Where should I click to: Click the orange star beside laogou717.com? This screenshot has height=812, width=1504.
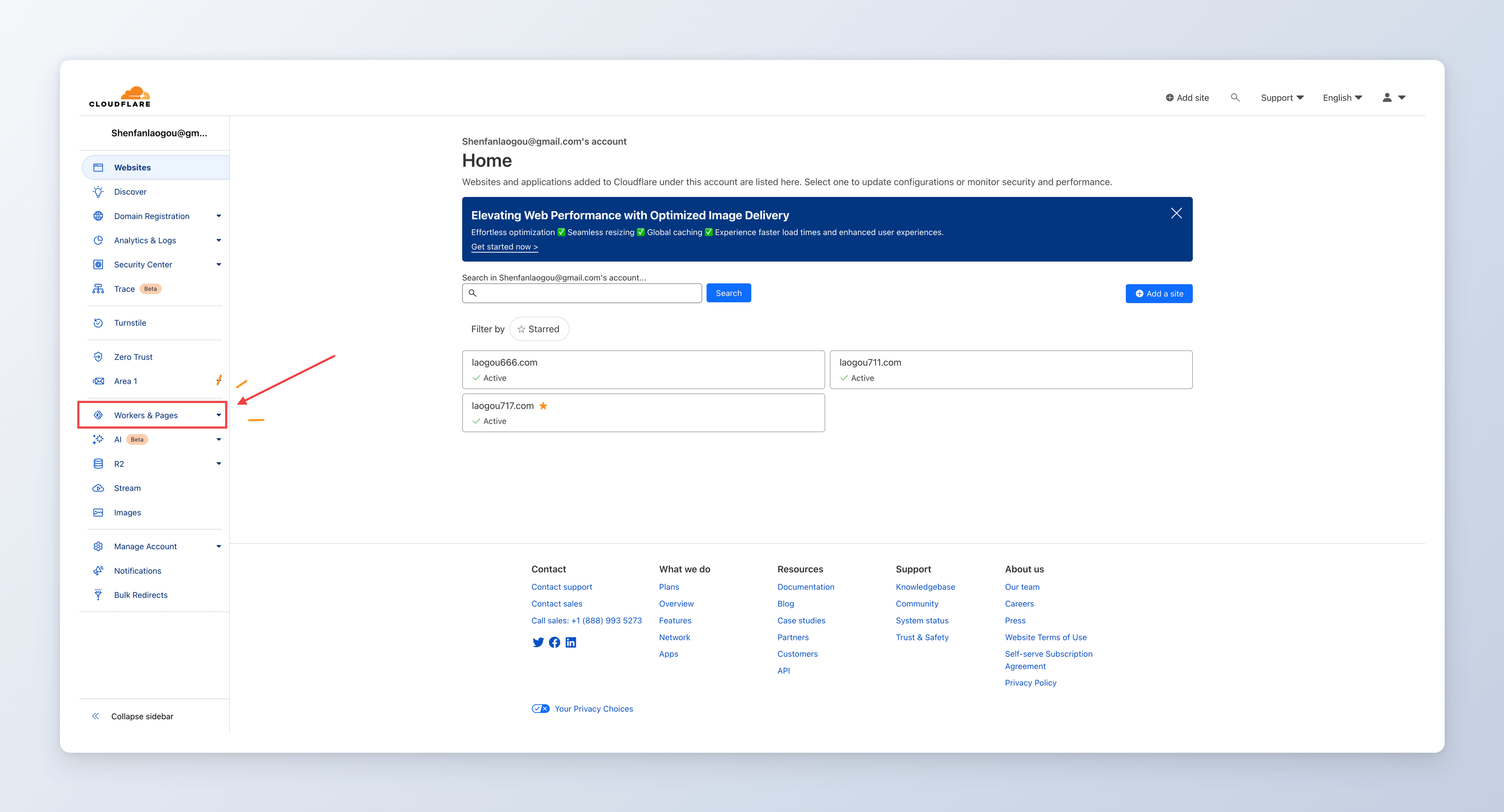543,406
